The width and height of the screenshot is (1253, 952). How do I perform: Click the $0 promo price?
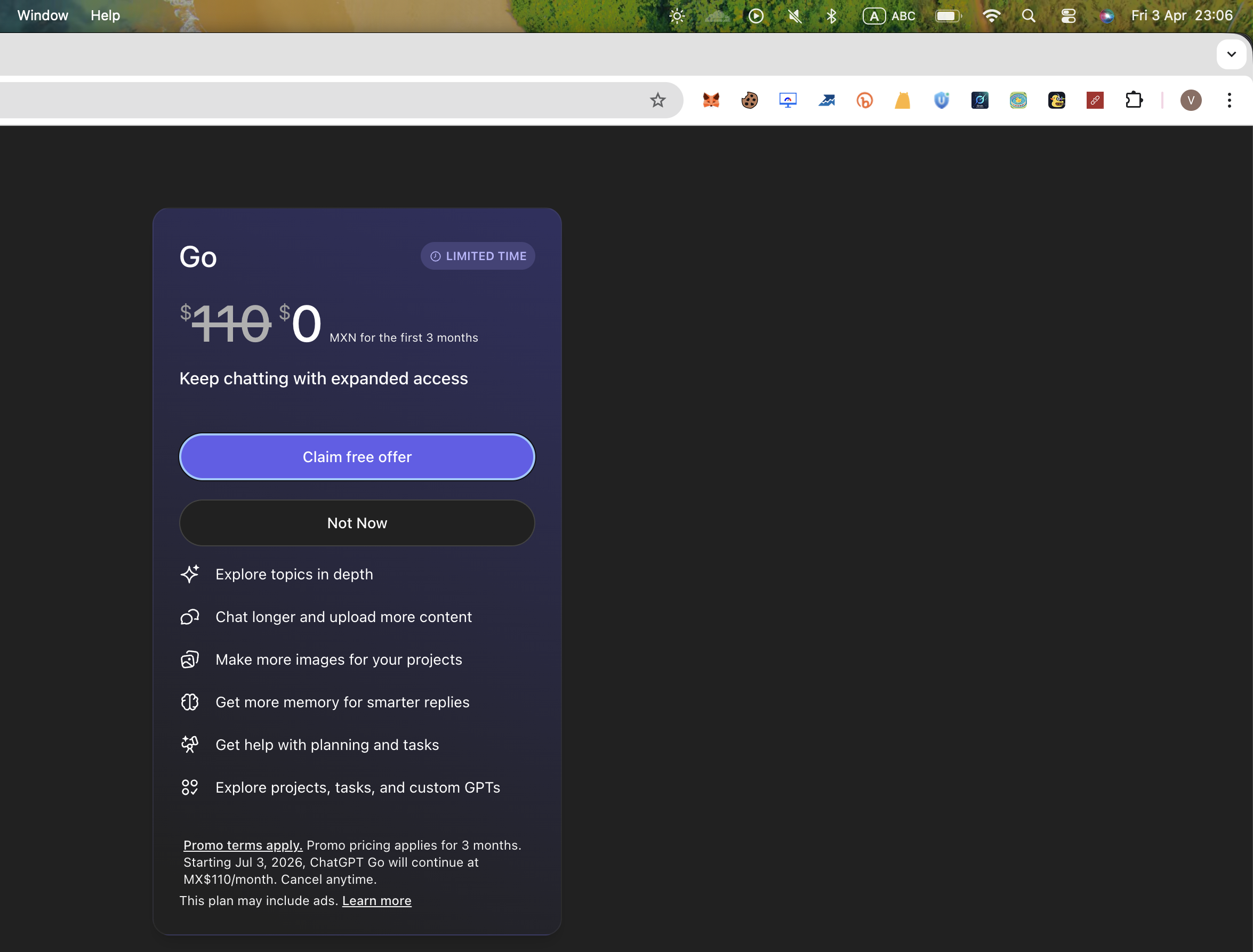(x=300, y=323)
